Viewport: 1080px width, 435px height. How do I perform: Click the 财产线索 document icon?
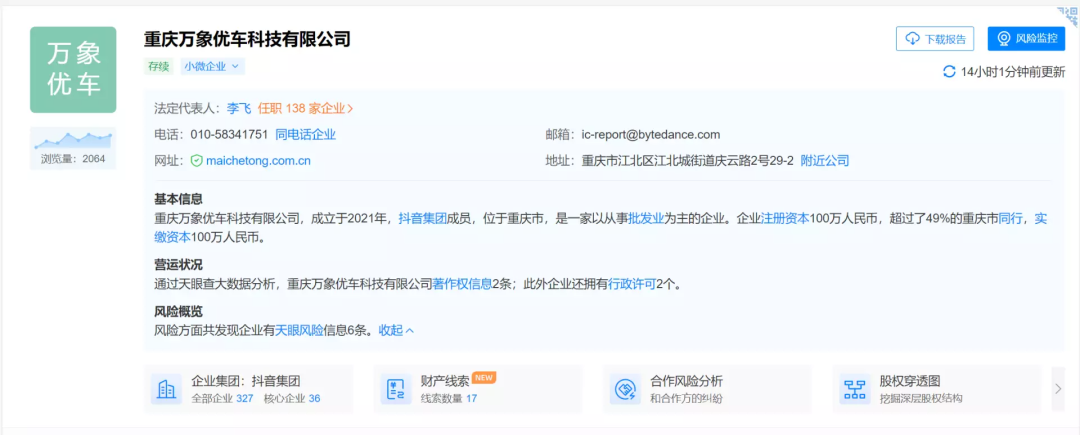point(395,390)
